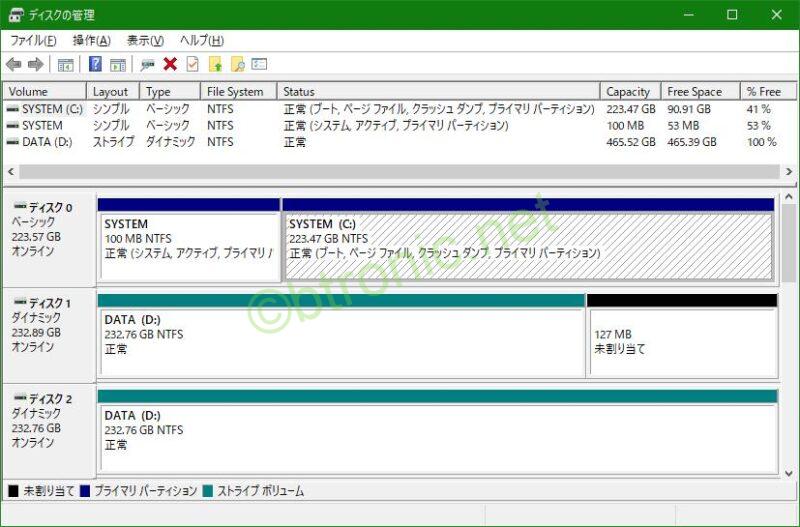Viewport: 800px width, 527px height.
Task: Select the DATA (D:) volume list row
Action: point(399,142)
